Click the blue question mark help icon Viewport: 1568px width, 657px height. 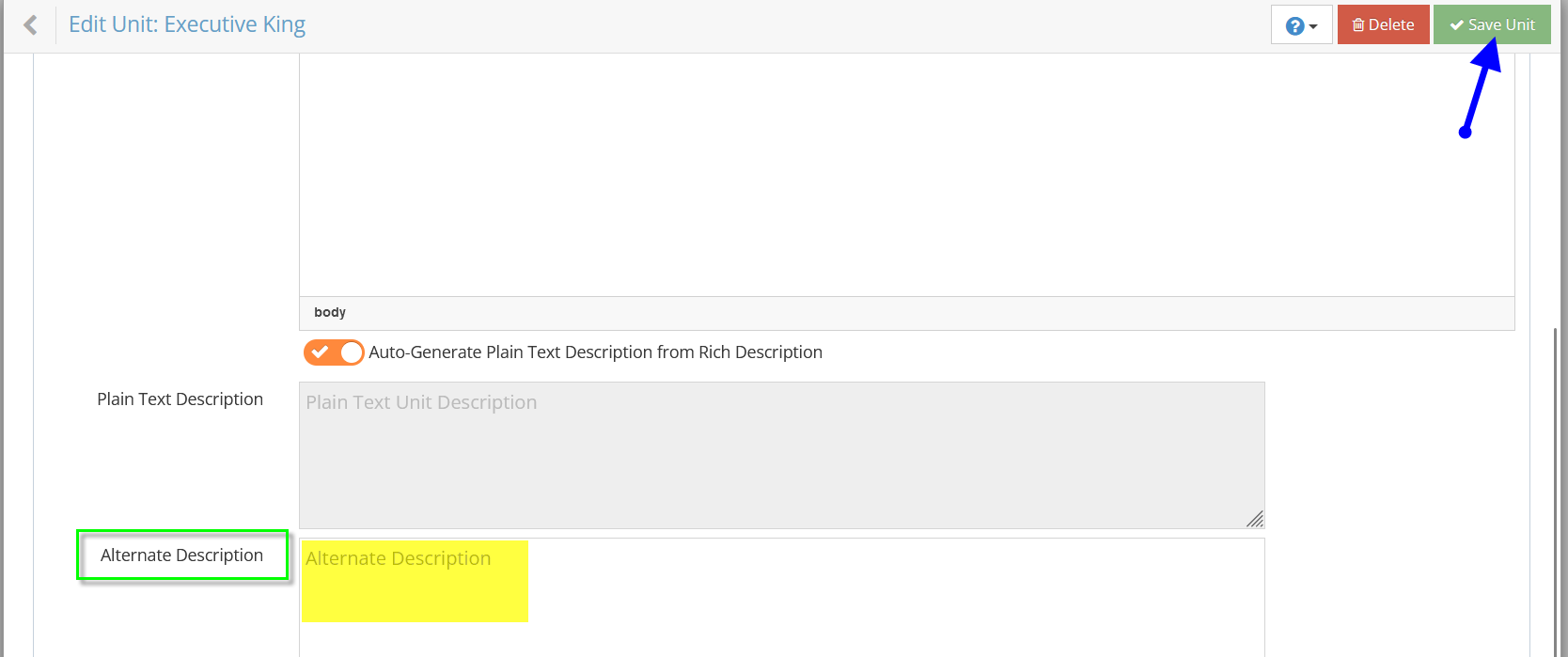click(x=1294, y=25)
